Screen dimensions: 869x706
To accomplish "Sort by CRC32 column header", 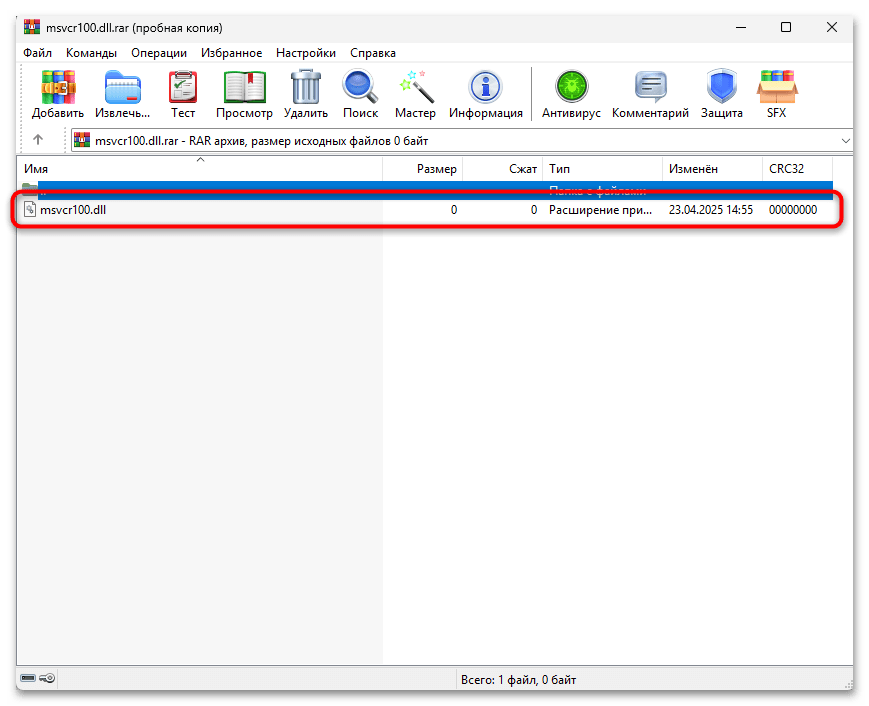I will tap(797, 168).
